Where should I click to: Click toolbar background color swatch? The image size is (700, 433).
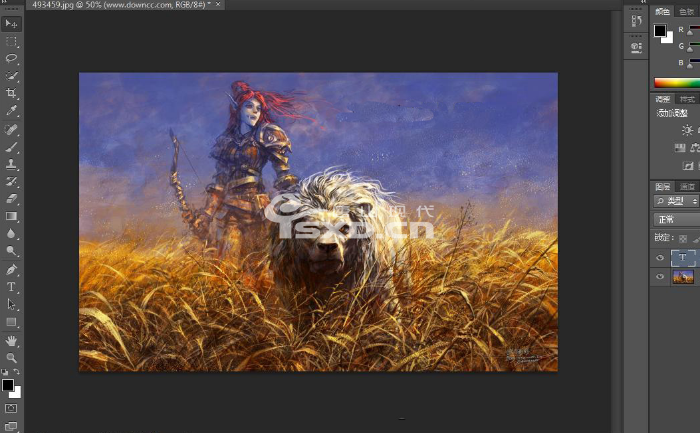[x=17, y=394]
